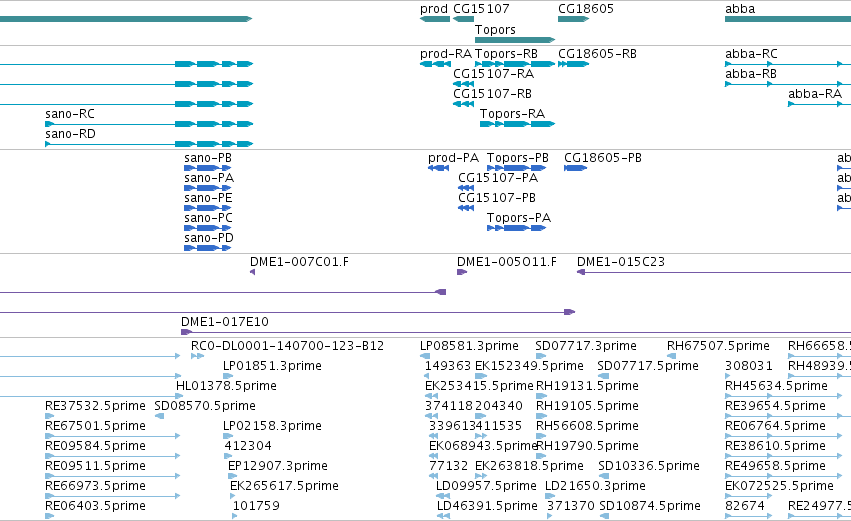Click the SD10874.5prime EST label

pos(650,507)
